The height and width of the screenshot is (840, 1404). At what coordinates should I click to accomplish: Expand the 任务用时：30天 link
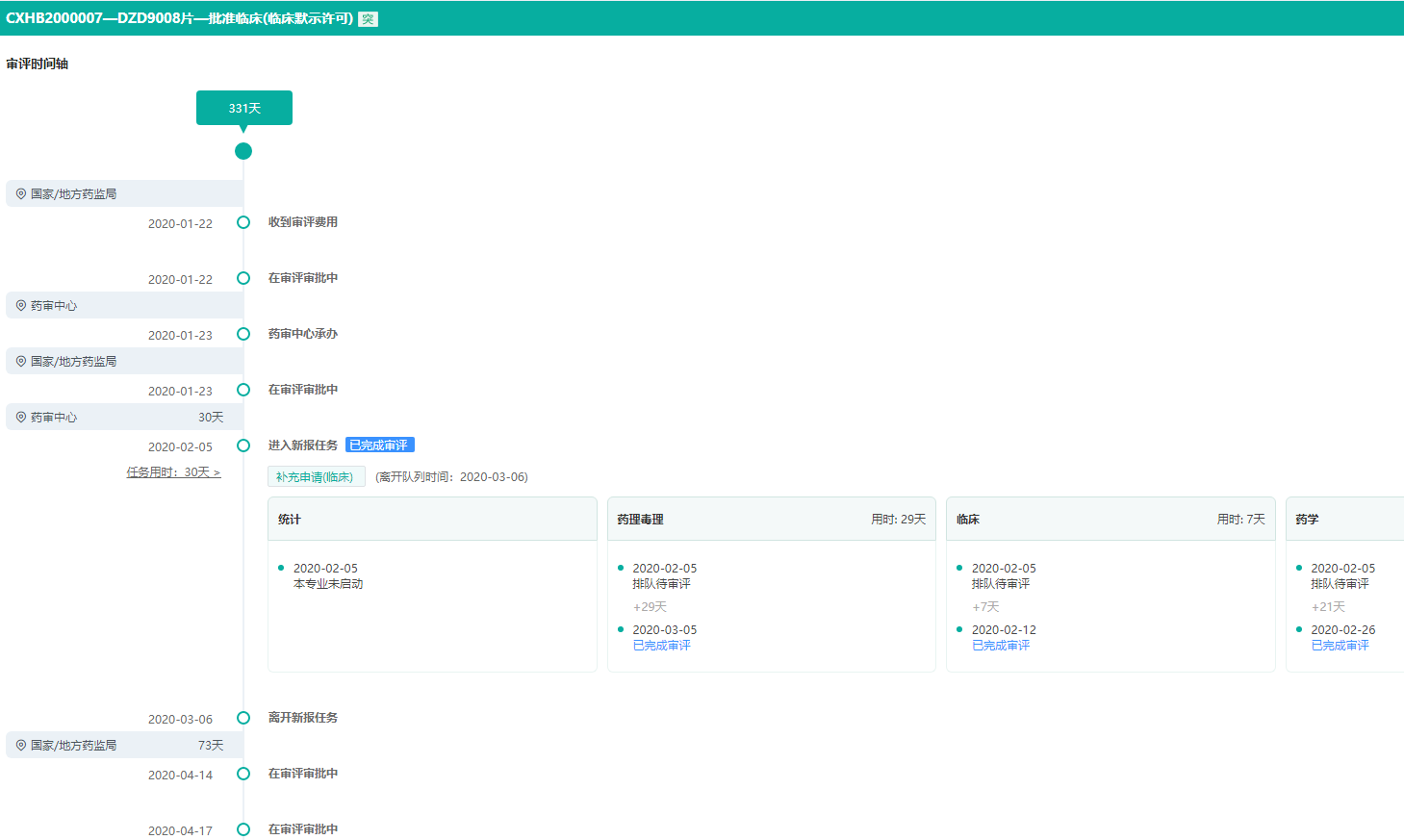click(x=173, y=472)
